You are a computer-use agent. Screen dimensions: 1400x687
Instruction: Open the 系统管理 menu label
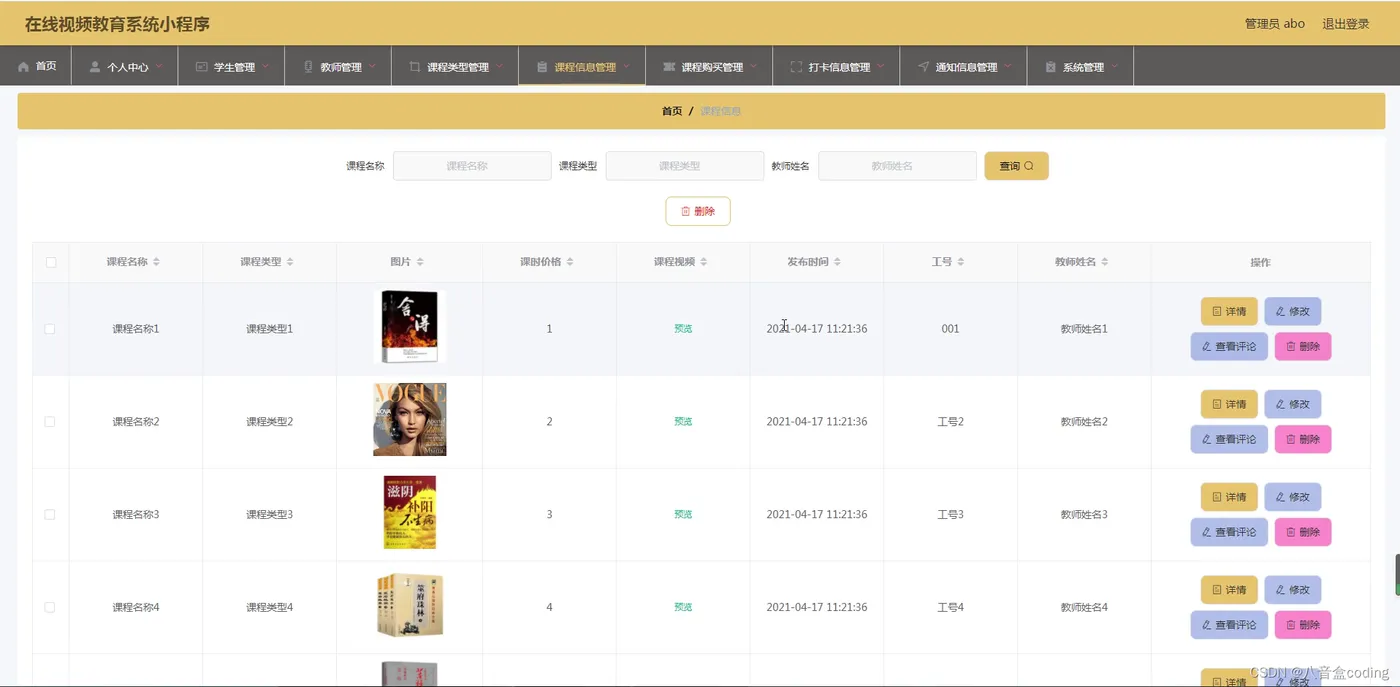click(x=1083, y=67)
